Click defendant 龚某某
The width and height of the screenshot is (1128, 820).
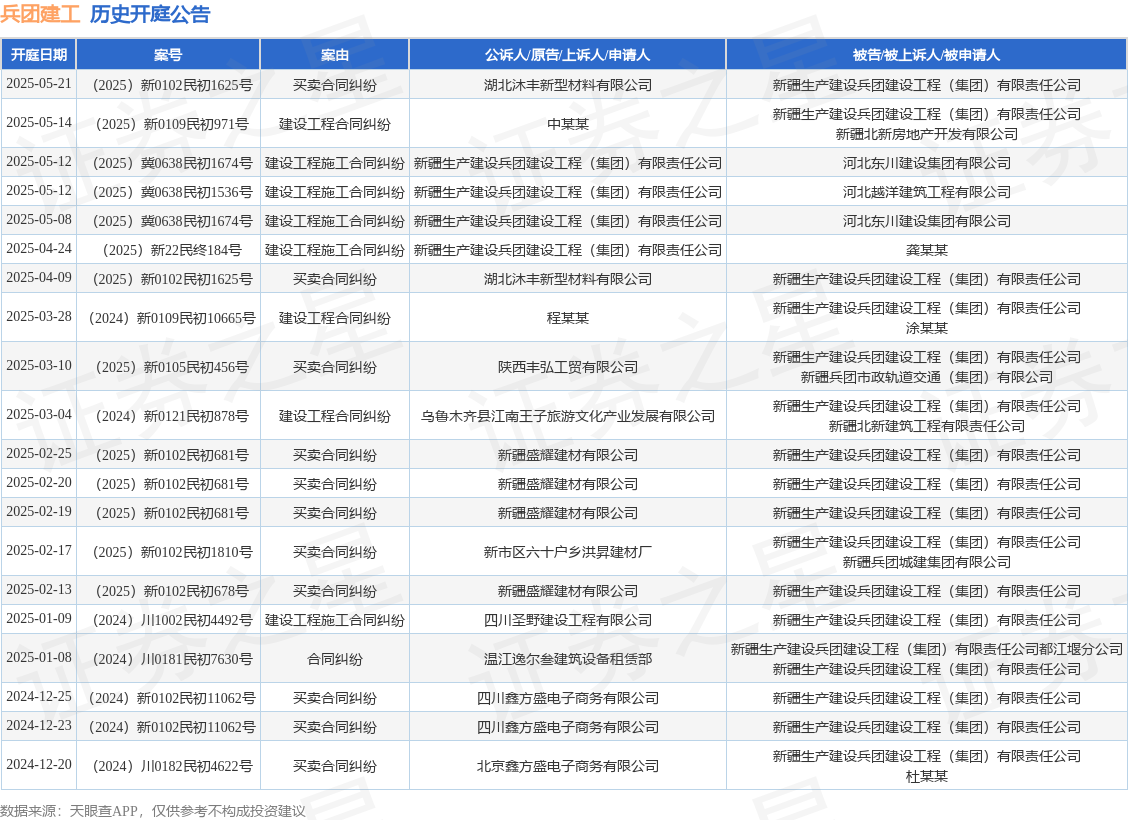tap(927, 250)
